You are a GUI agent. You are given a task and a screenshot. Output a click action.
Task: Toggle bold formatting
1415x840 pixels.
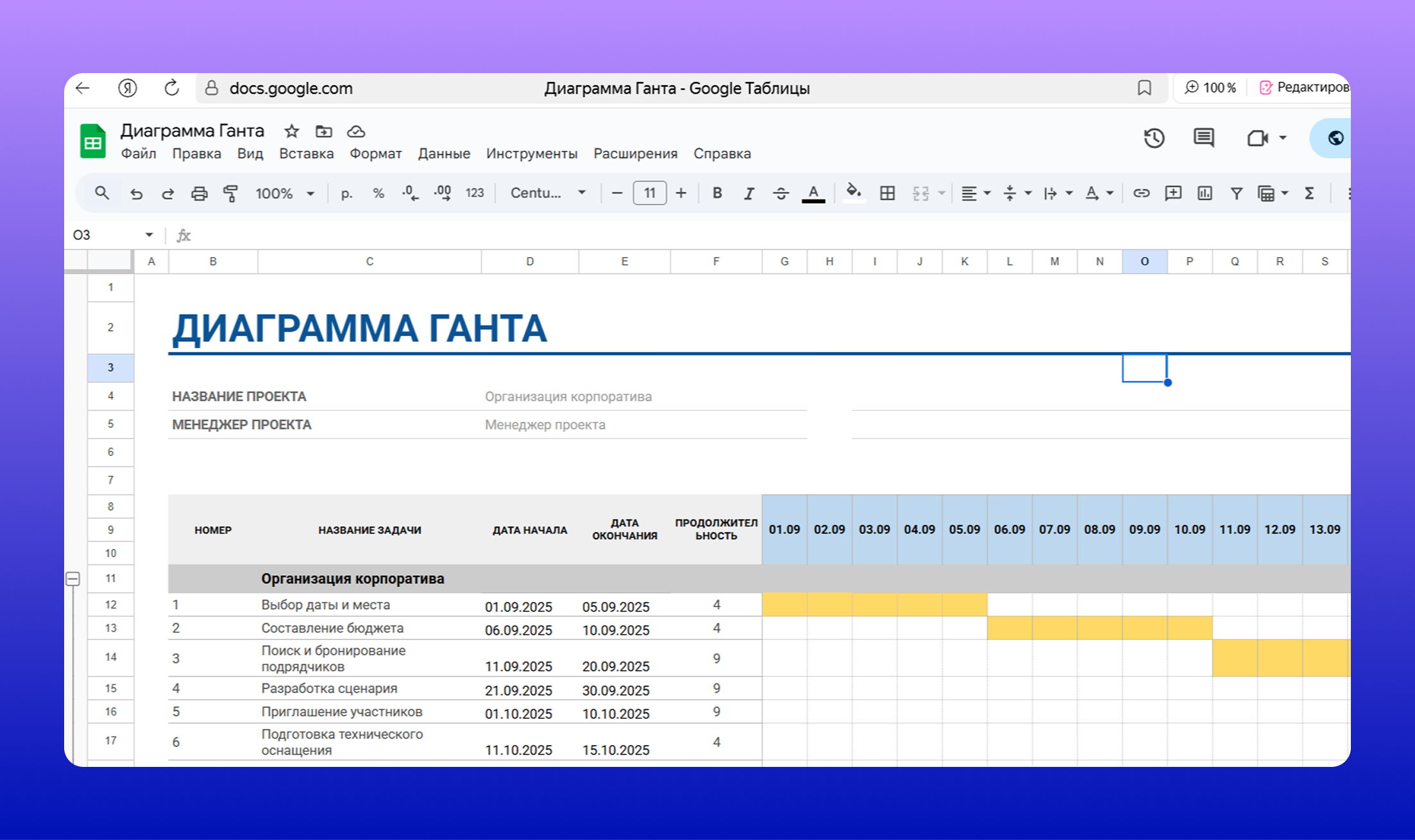point(717,193)
